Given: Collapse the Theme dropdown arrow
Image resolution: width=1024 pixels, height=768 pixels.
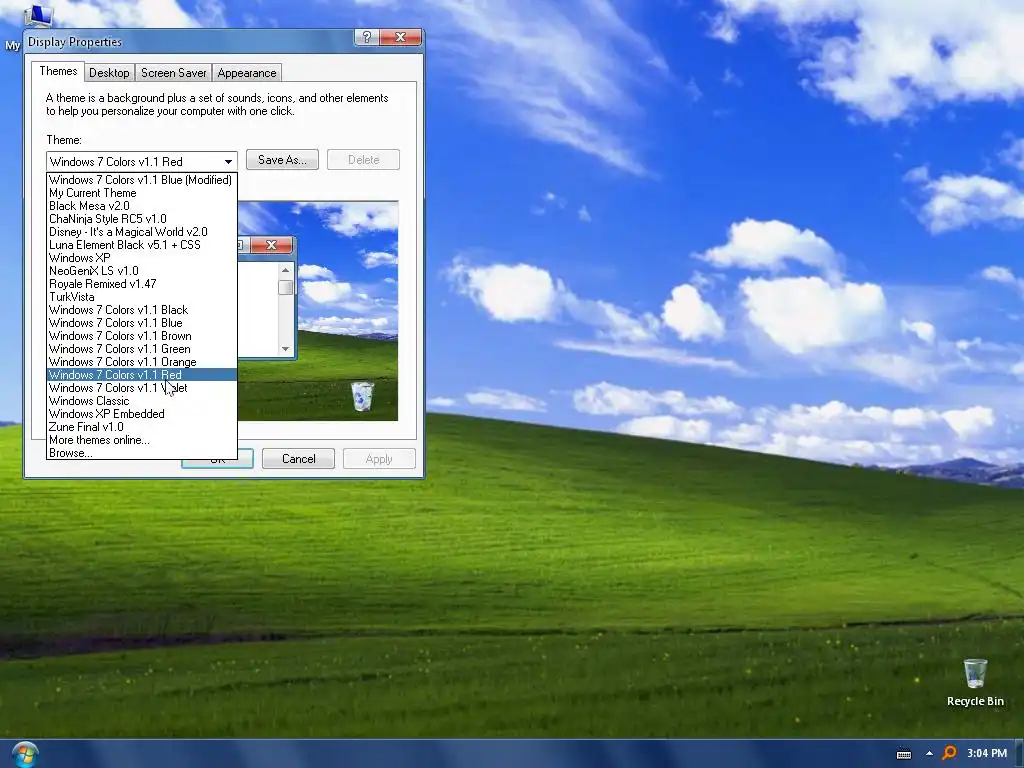Looking at the screenshot, I should 228,161.
